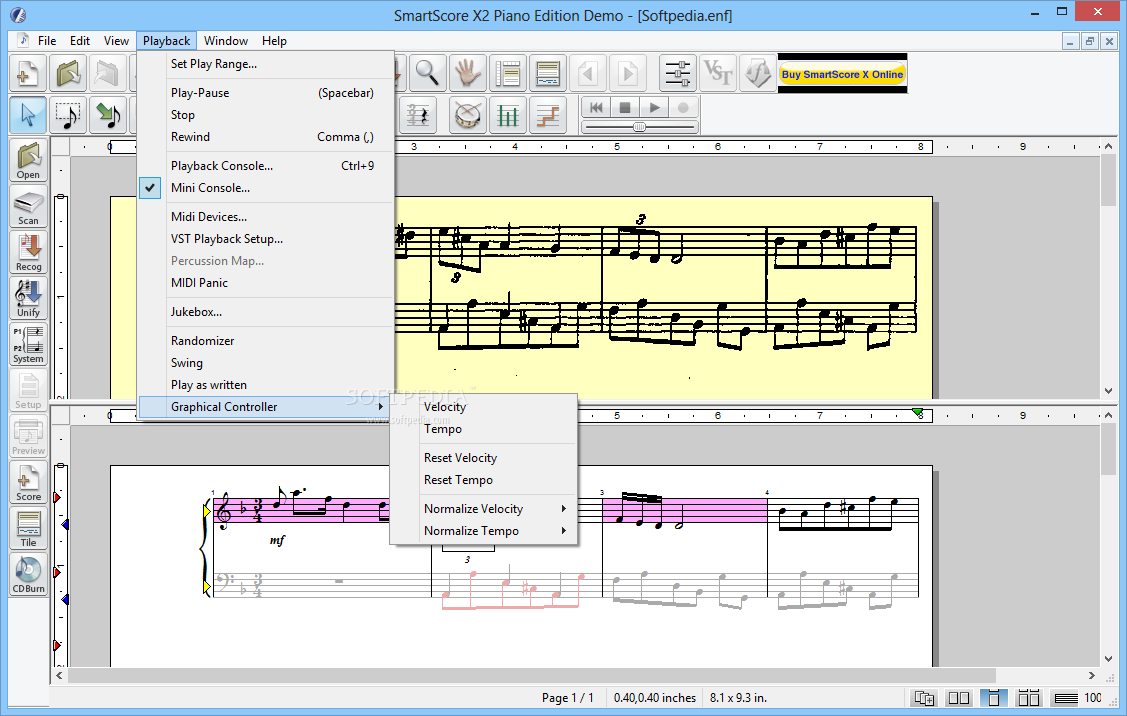Open Playback Console from menu

(266, 166)
